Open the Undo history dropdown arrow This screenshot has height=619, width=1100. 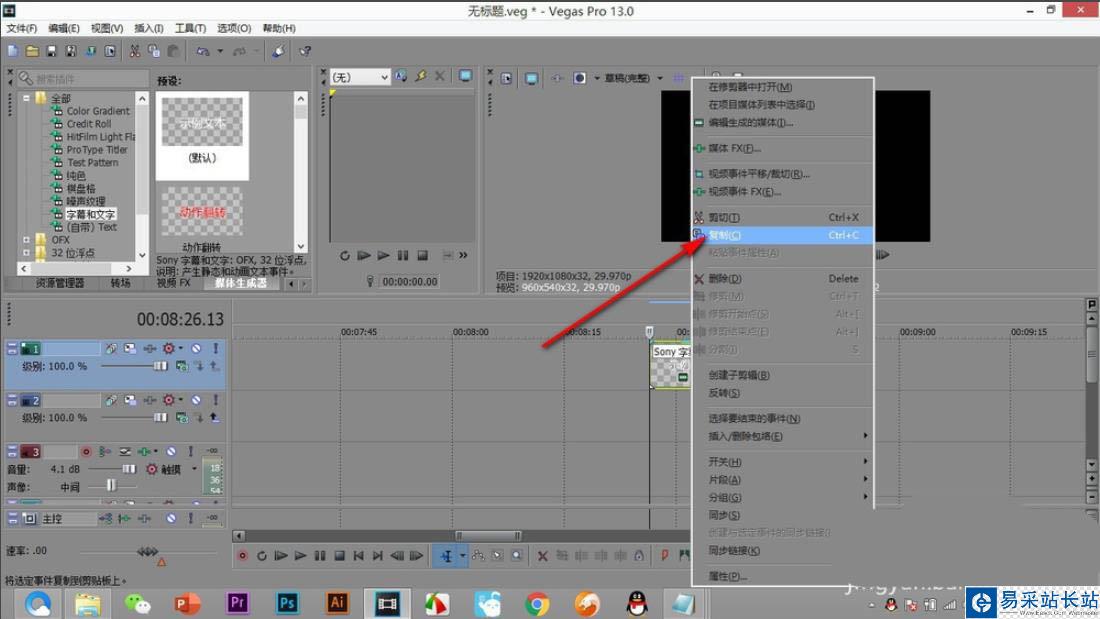click(x=220, y=51)
